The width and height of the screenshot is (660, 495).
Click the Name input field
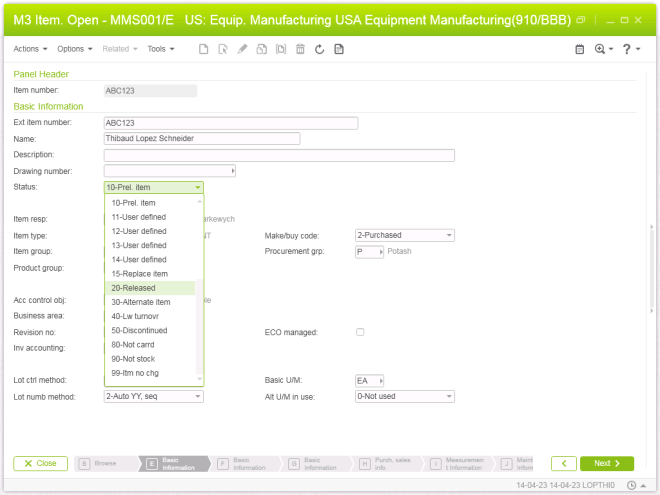(230, 139)
